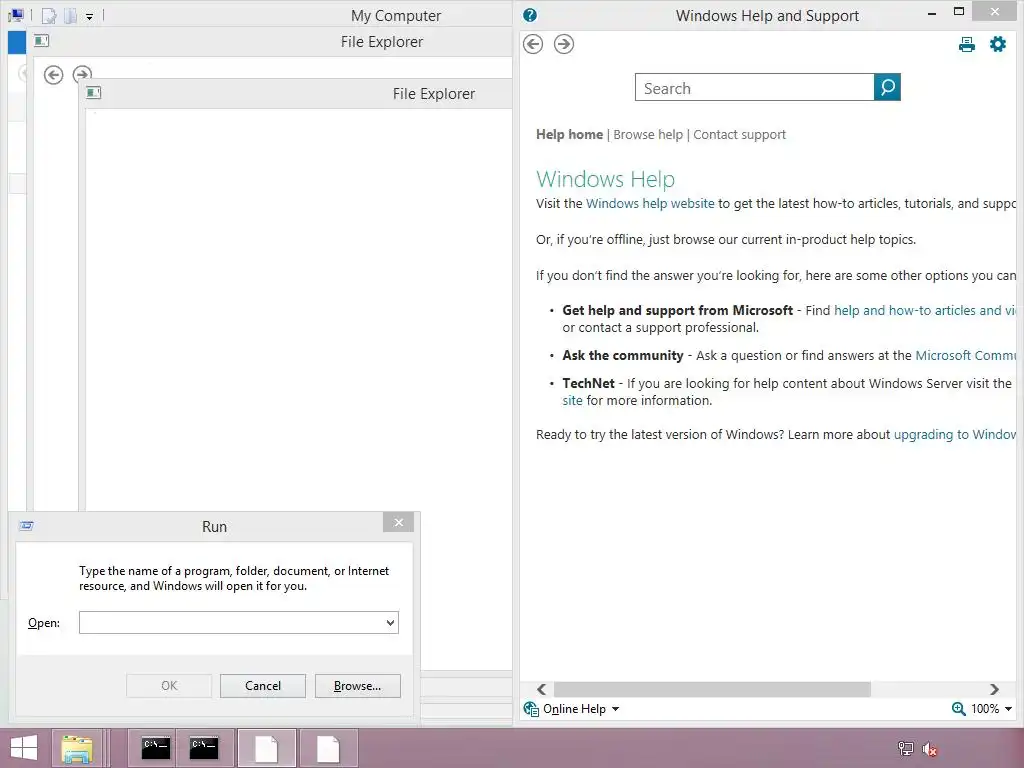The width and height of the screenshot is (1024, 768).
Task: Click Cancel in the Run dialog
Action: pyautogui.click(x=263, y=686)
